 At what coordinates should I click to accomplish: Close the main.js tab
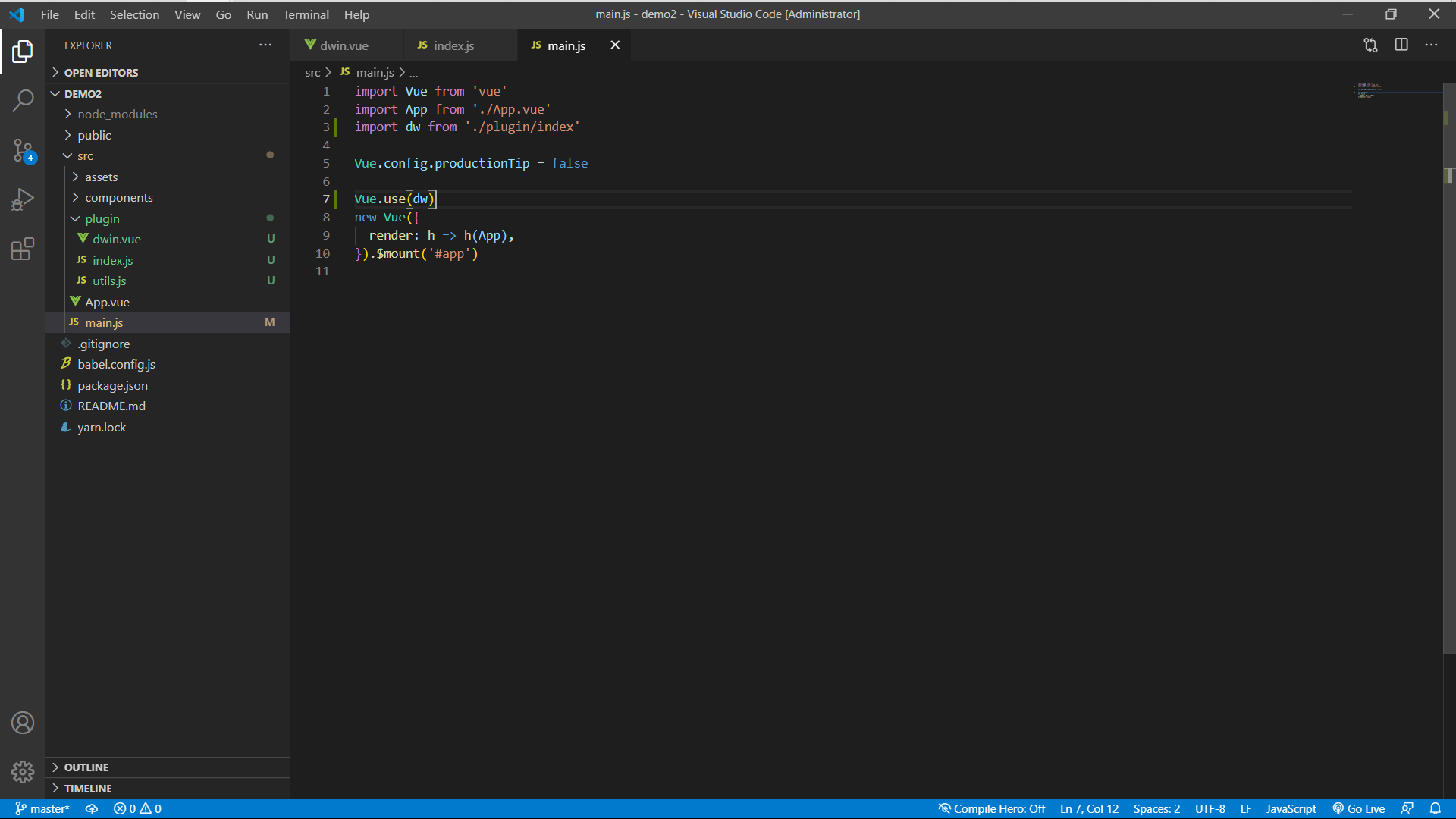tap(615, 45)
